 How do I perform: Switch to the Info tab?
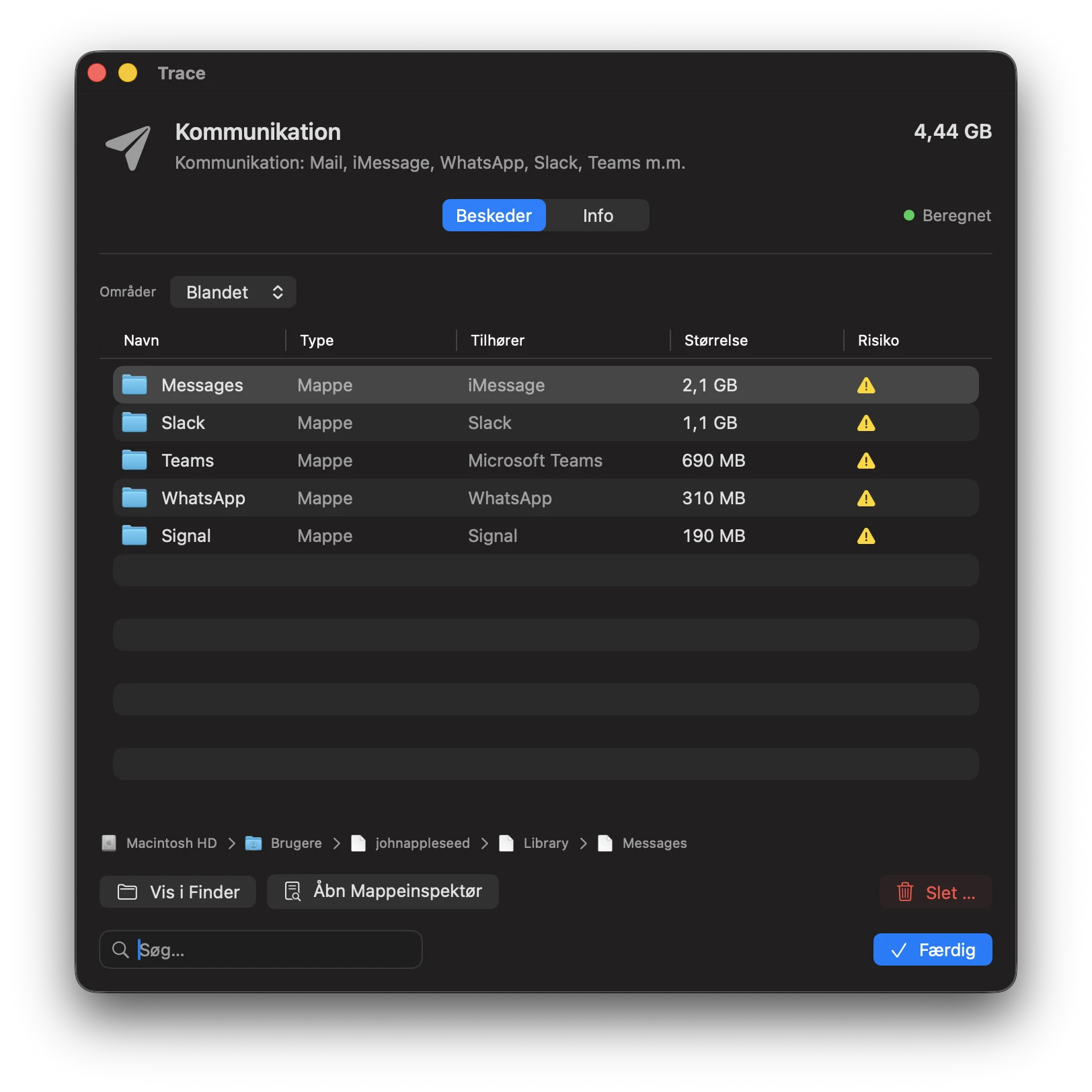tap(598, 215)
